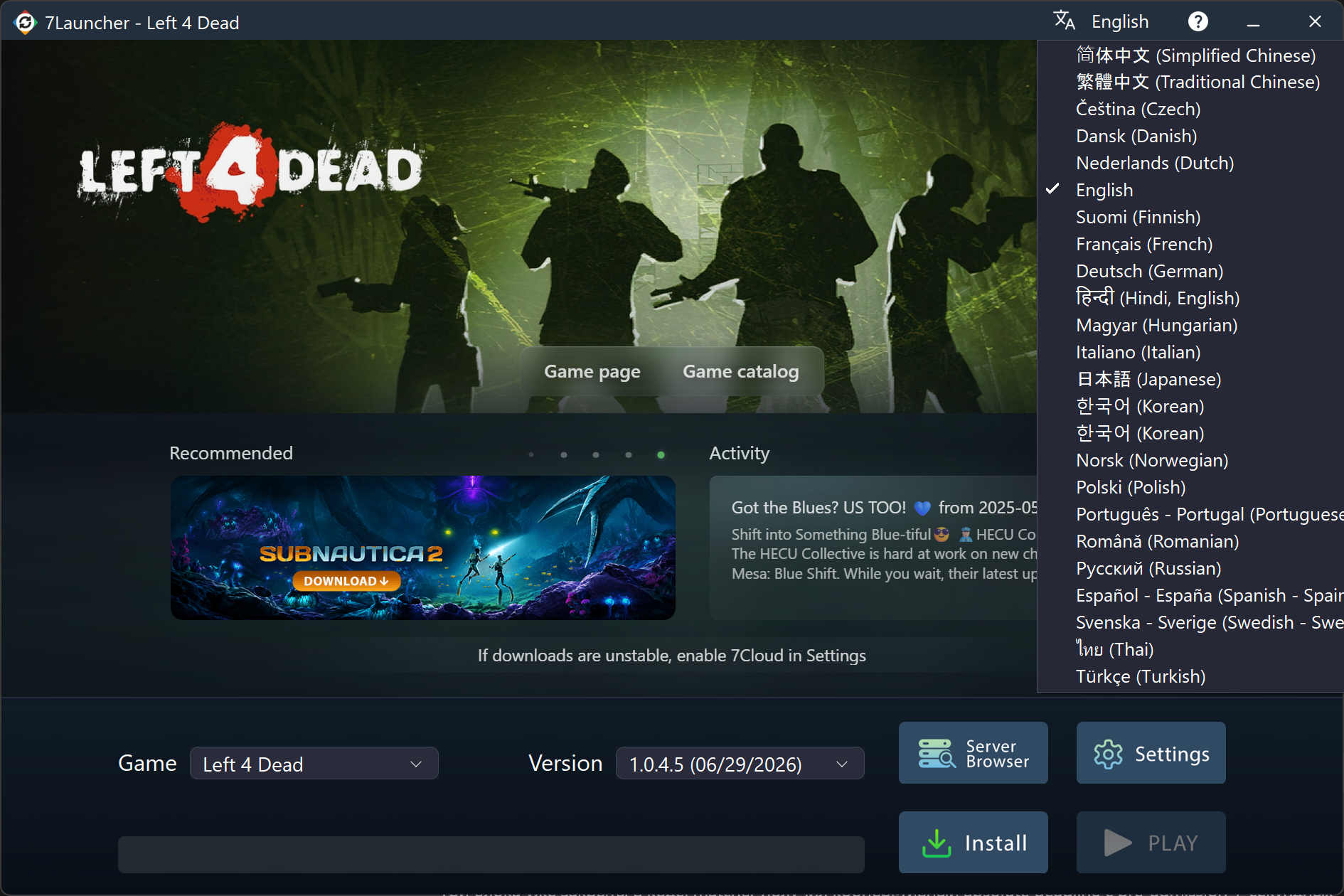Choose Čeština (Czech) from language list
The height and width of the screenshot is (896, 1344).
click(1191, 110)
